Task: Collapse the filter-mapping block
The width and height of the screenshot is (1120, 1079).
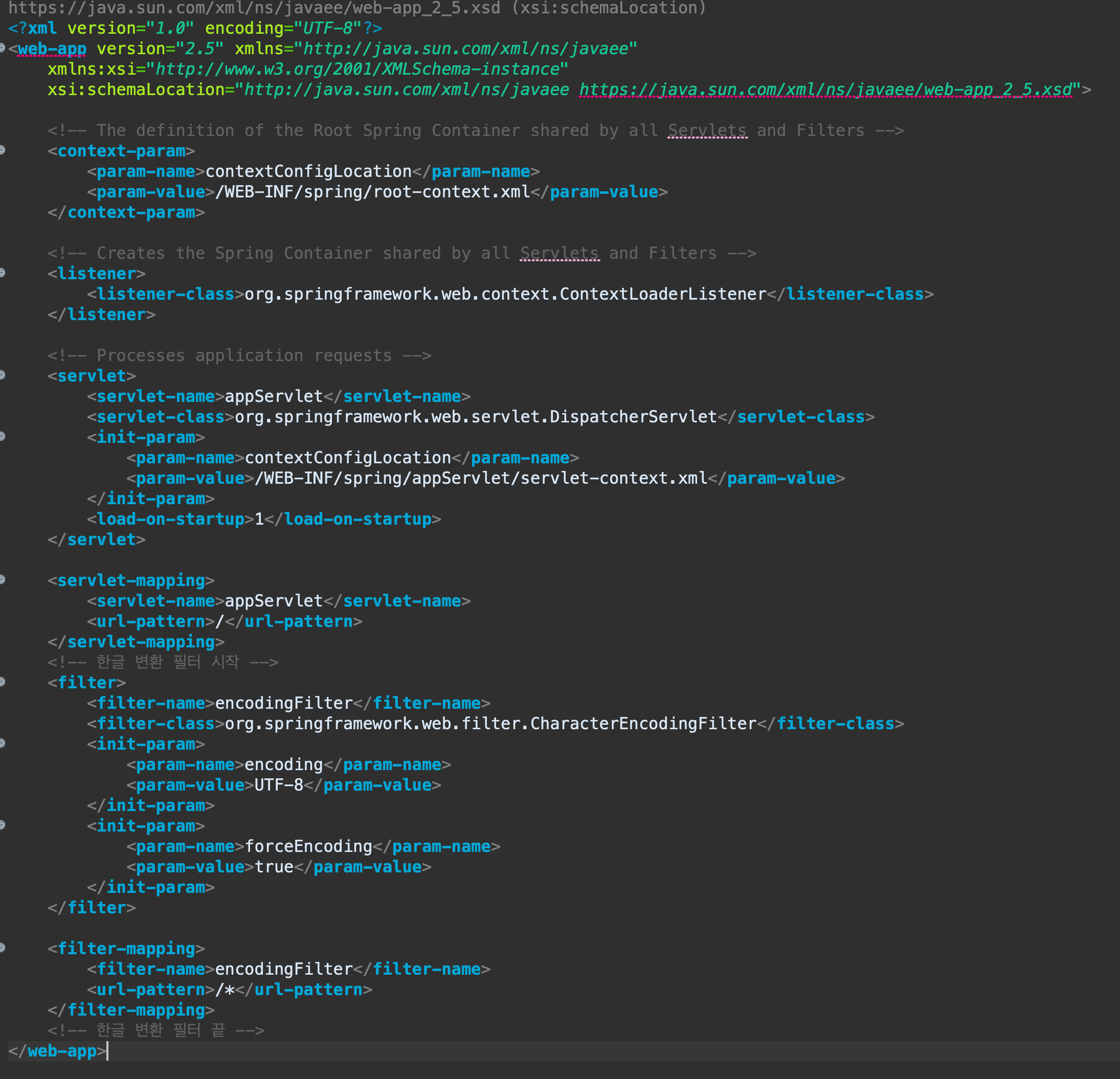Action: click(x=2, y=948)
